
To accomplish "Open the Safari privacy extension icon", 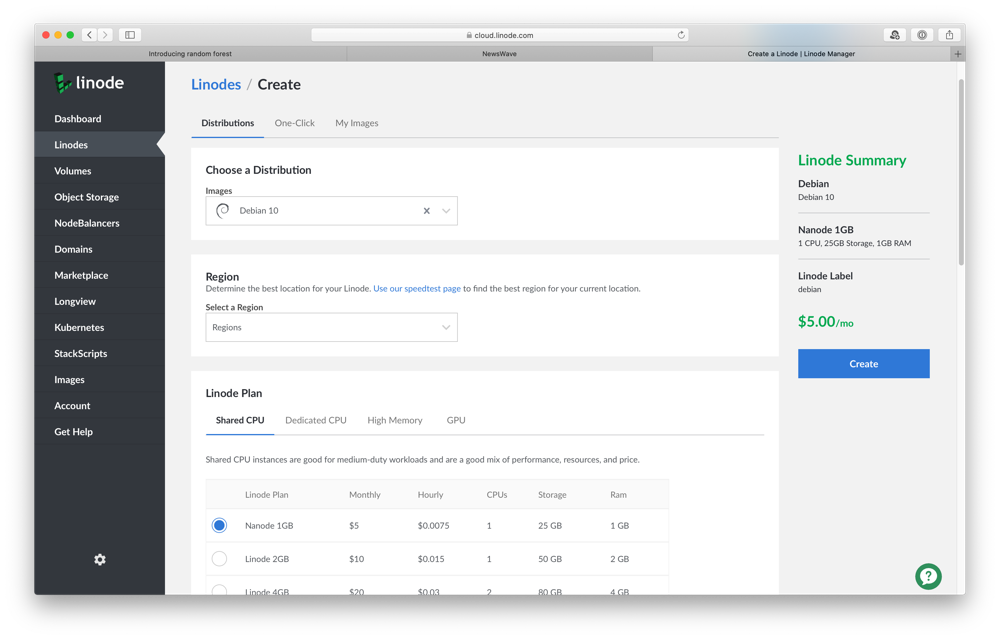I will click(922, 35).
